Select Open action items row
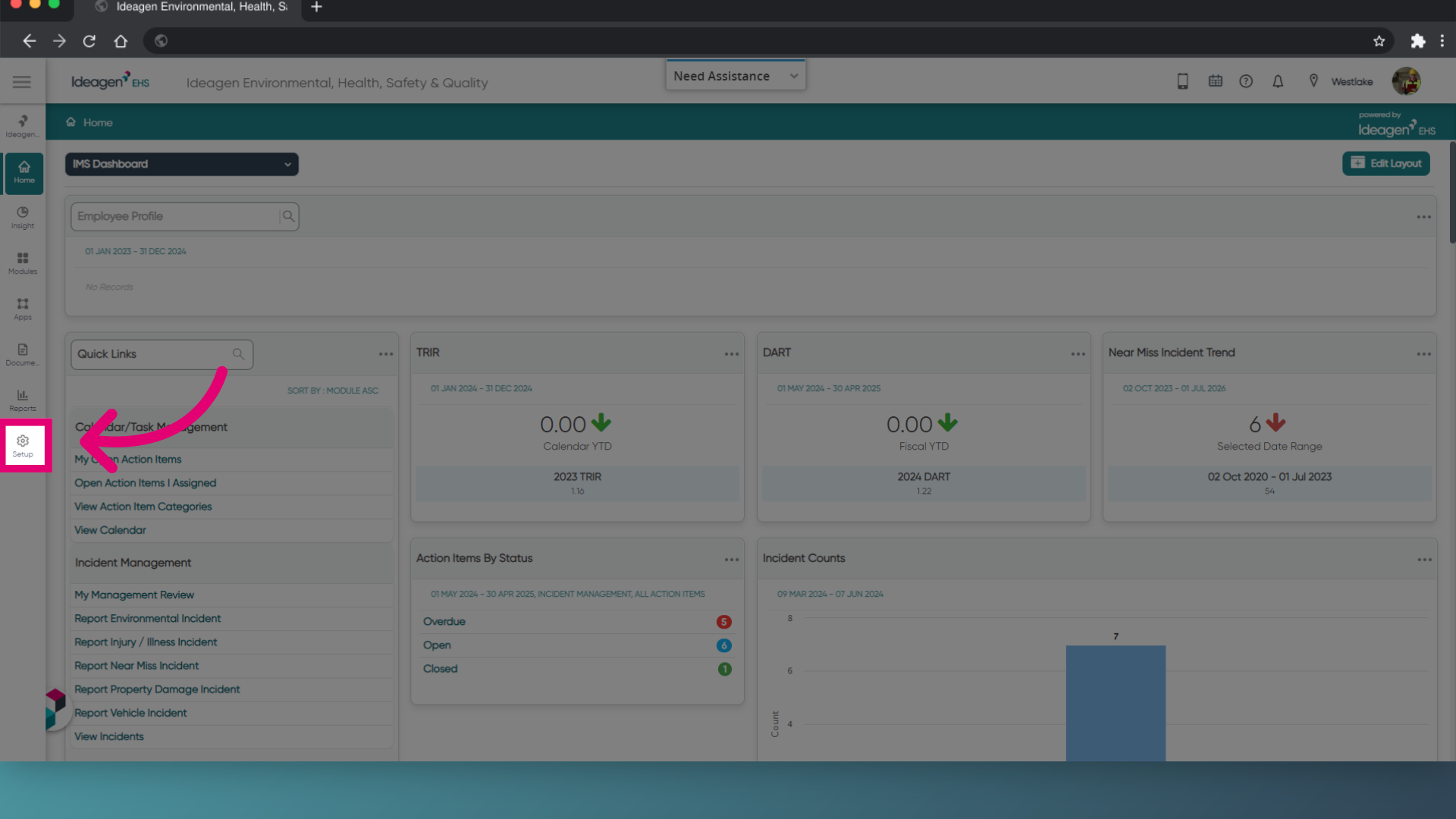Viewport: 1456px width, 819px height. pos(577,645)
